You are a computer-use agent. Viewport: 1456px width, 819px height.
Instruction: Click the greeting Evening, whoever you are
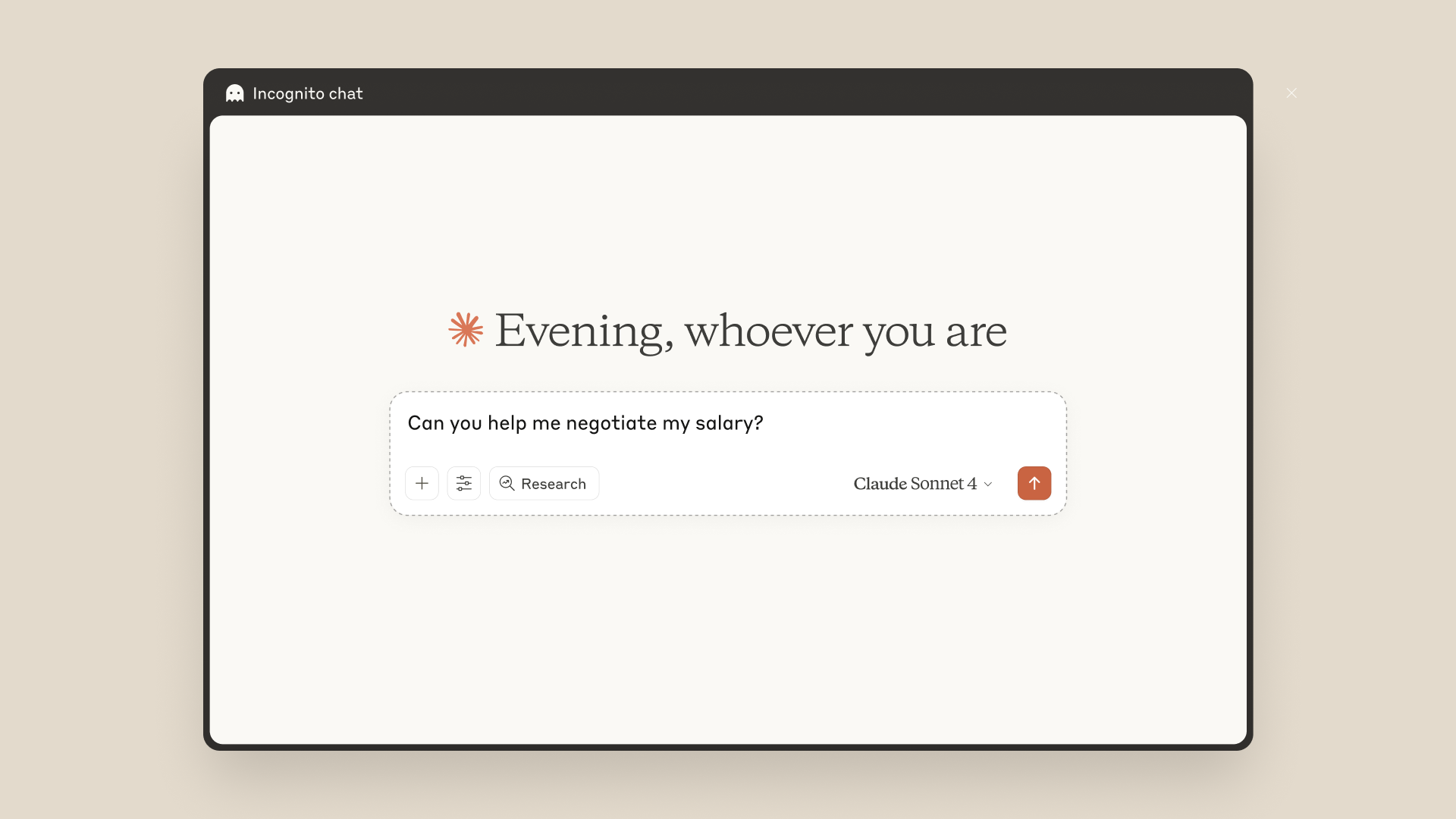pos(749,330)
